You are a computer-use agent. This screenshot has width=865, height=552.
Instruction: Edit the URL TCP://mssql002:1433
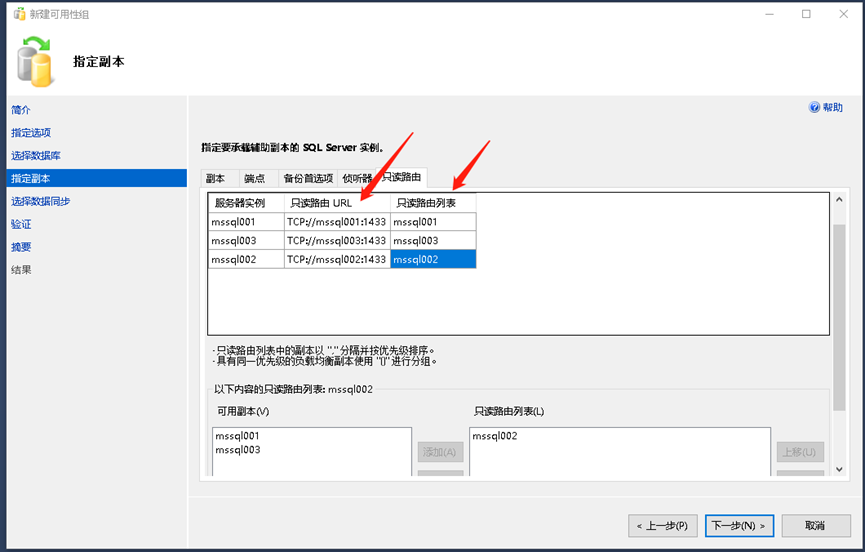[337, 259]
